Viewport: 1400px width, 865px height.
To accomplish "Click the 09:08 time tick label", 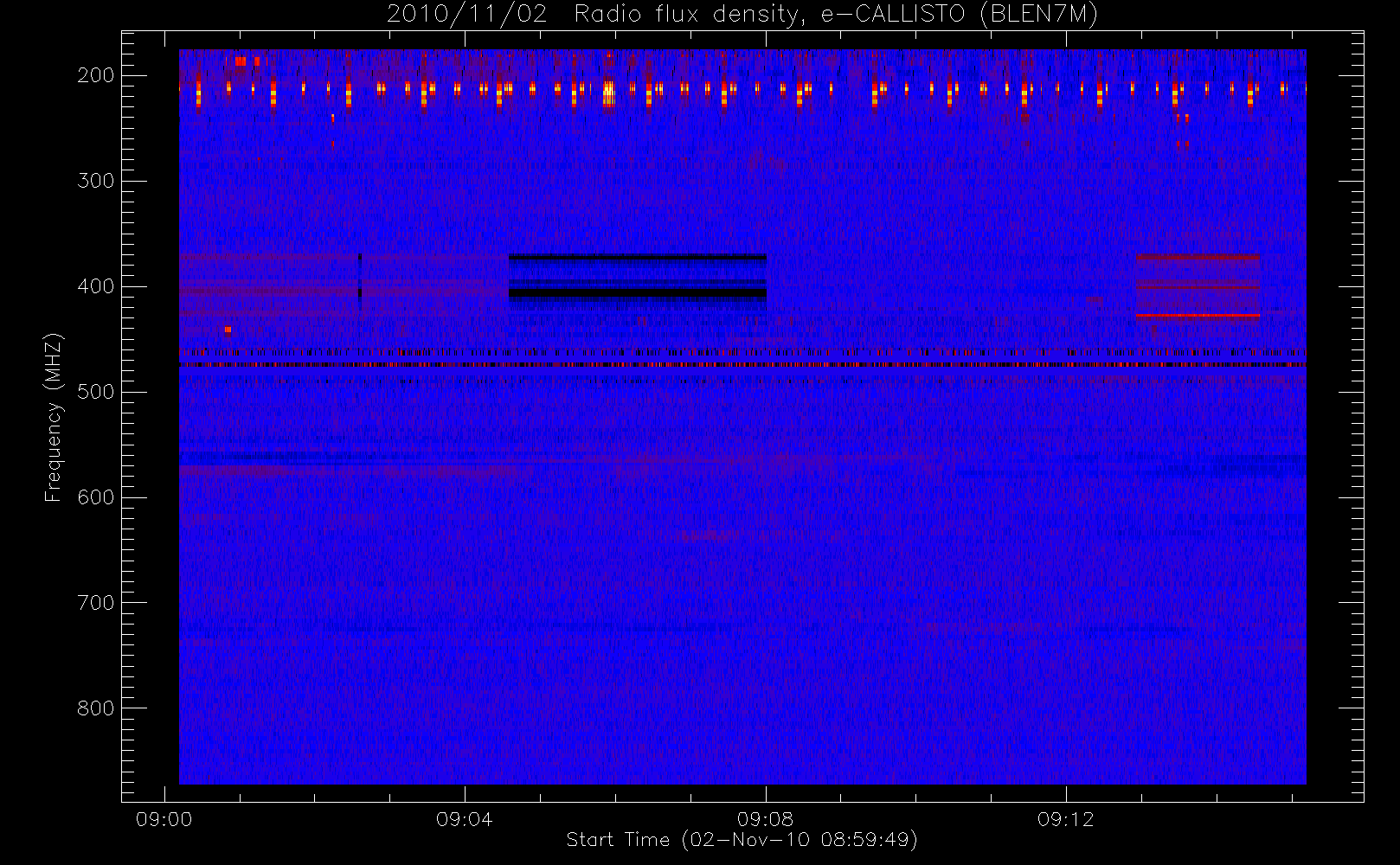I will (x=765, y=819).
